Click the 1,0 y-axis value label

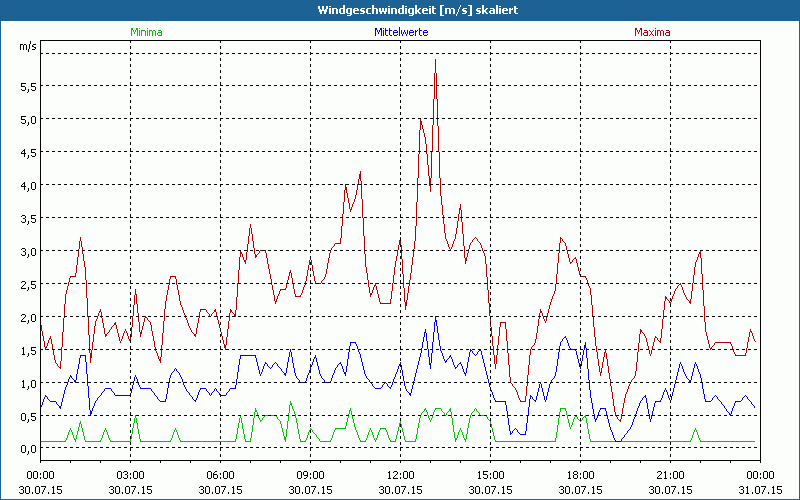click(x=27, y=383)
